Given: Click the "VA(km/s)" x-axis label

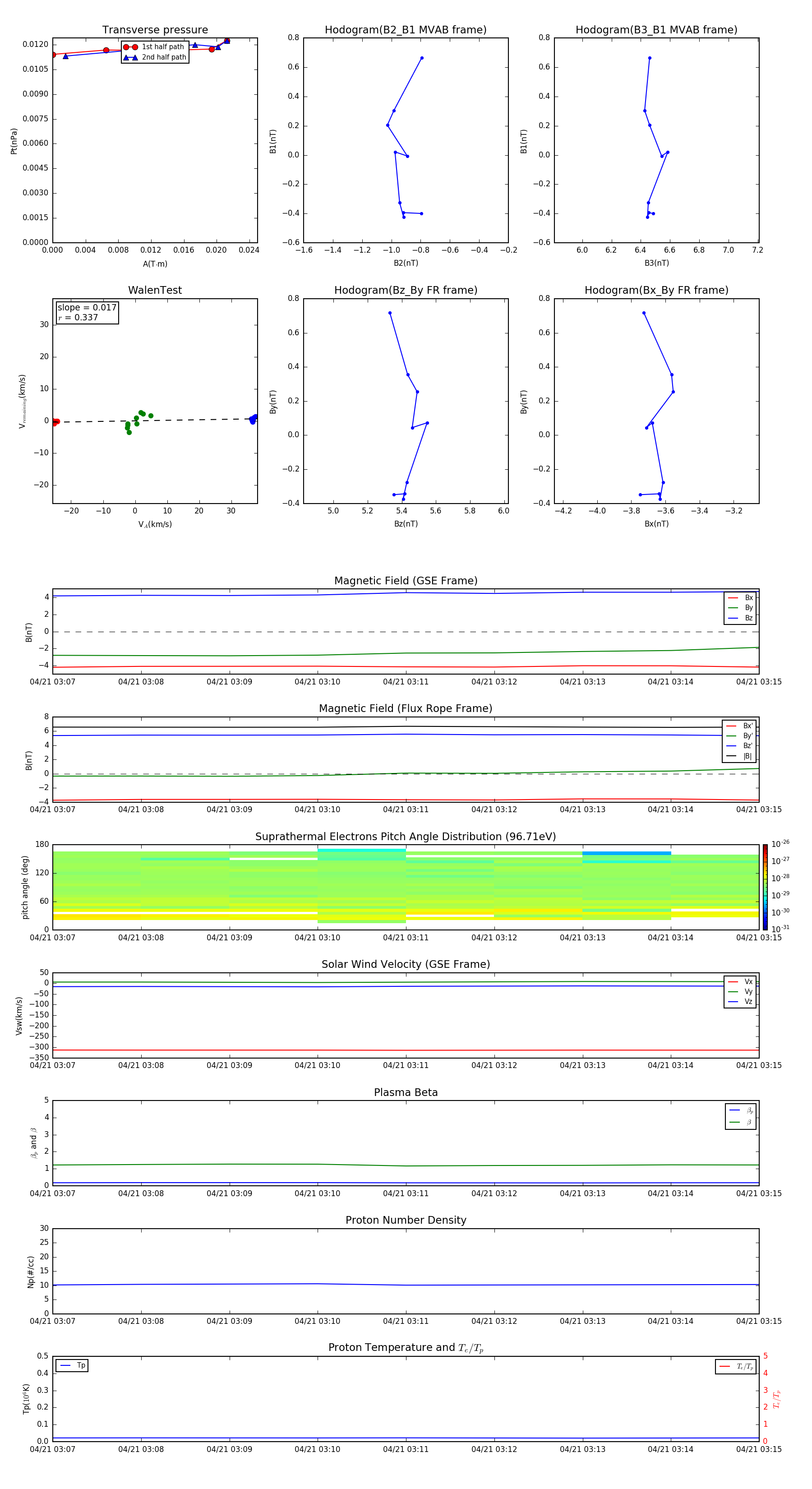Looking at the screenshot, I should pyautogui.click(x=155, y=525).
